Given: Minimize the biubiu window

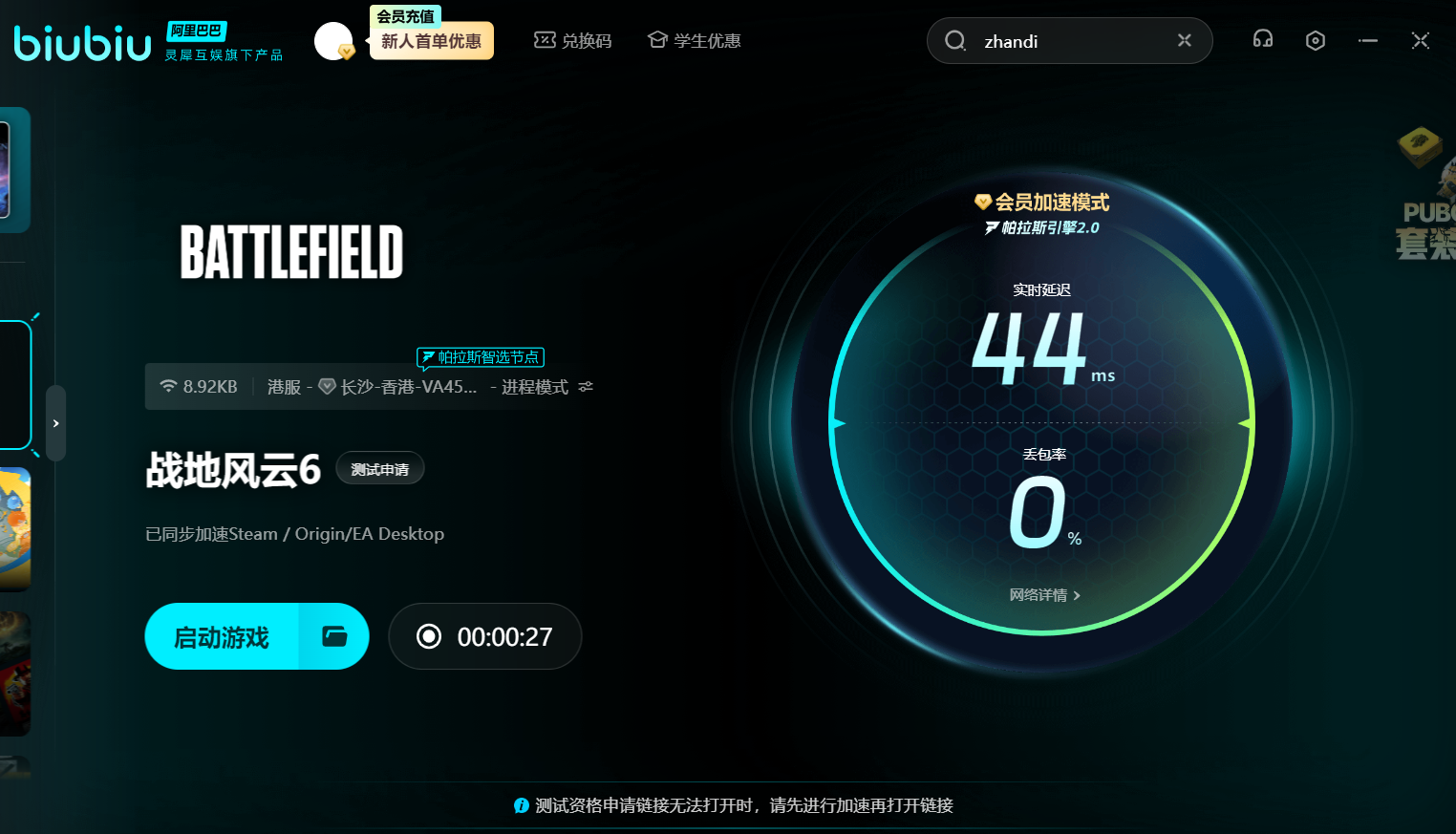Looking at the screenshot, I should point(1368,40).
